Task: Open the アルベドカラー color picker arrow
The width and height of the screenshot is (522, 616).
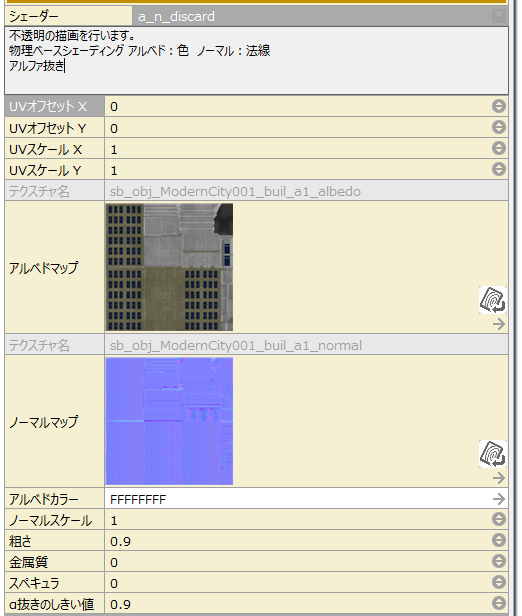Action: point(499,499)
